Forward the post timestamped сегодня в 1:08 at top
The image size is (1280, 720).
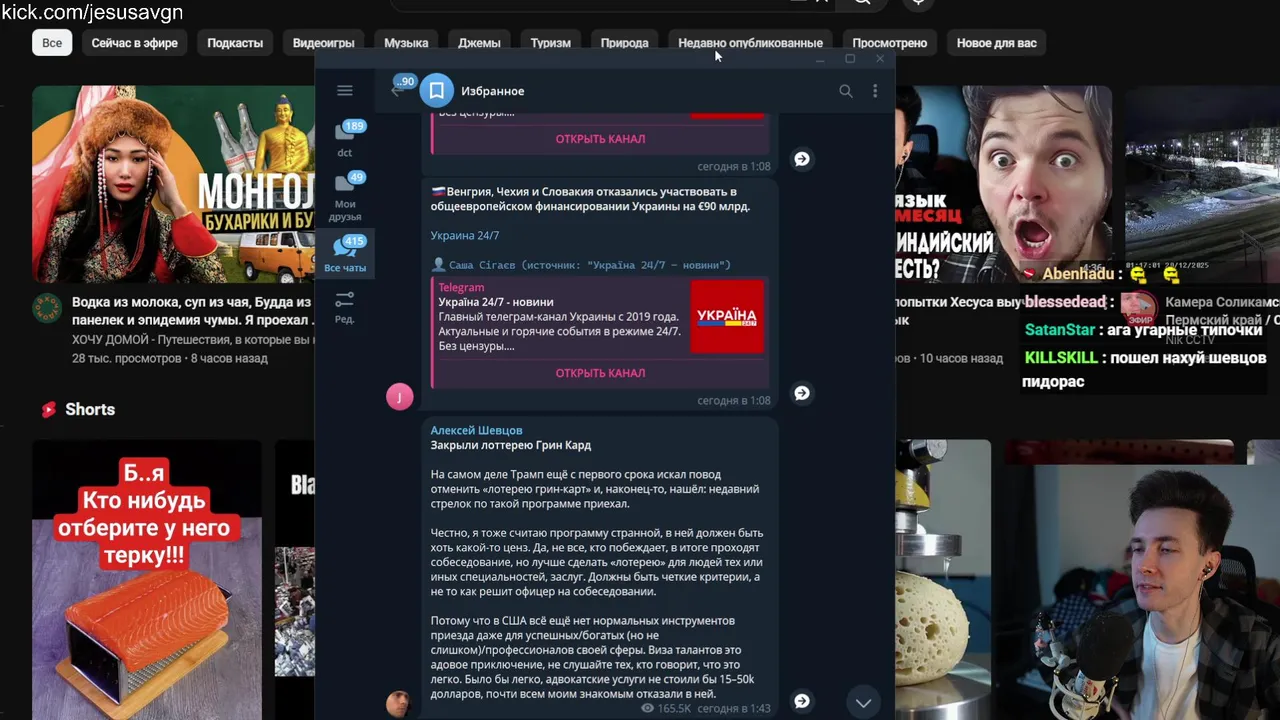pyautogui.click(x=802, y=159)
